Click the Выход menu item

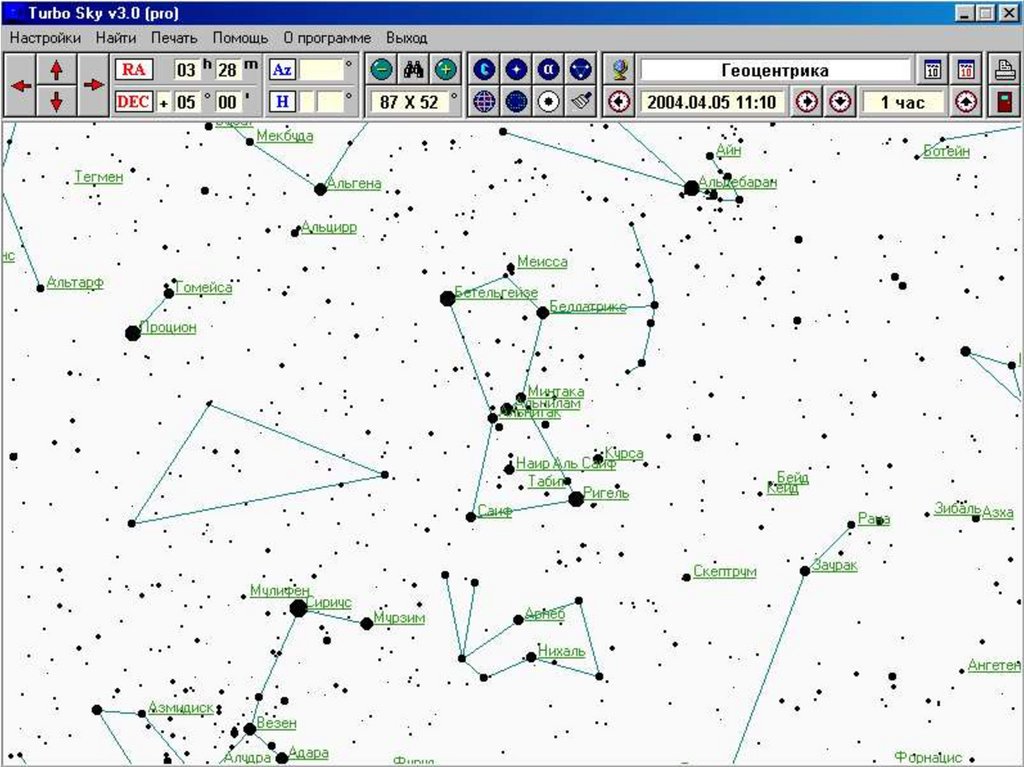407,38
